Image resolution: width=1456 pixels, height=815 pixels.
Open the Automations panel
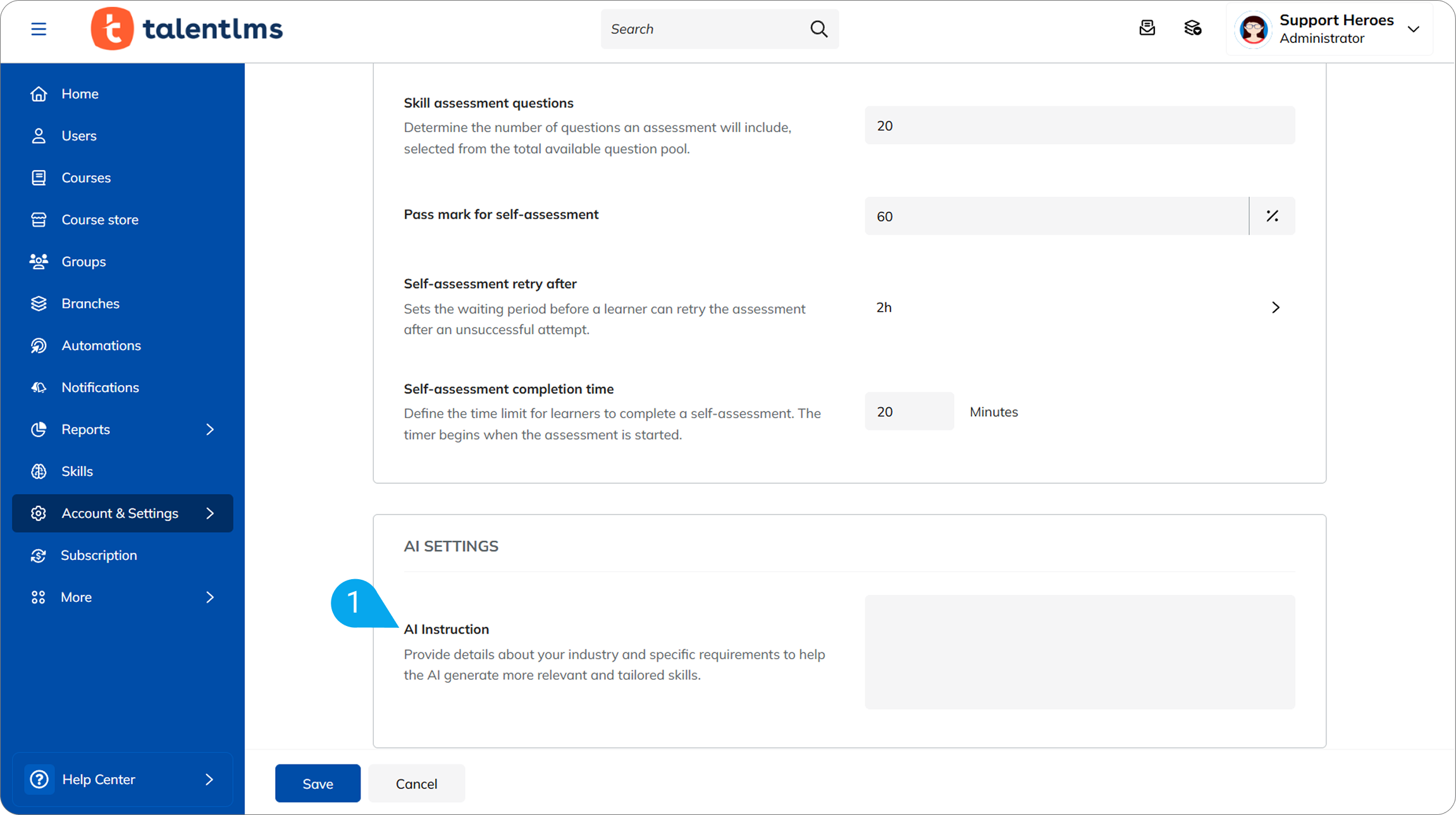pos(101,345)
